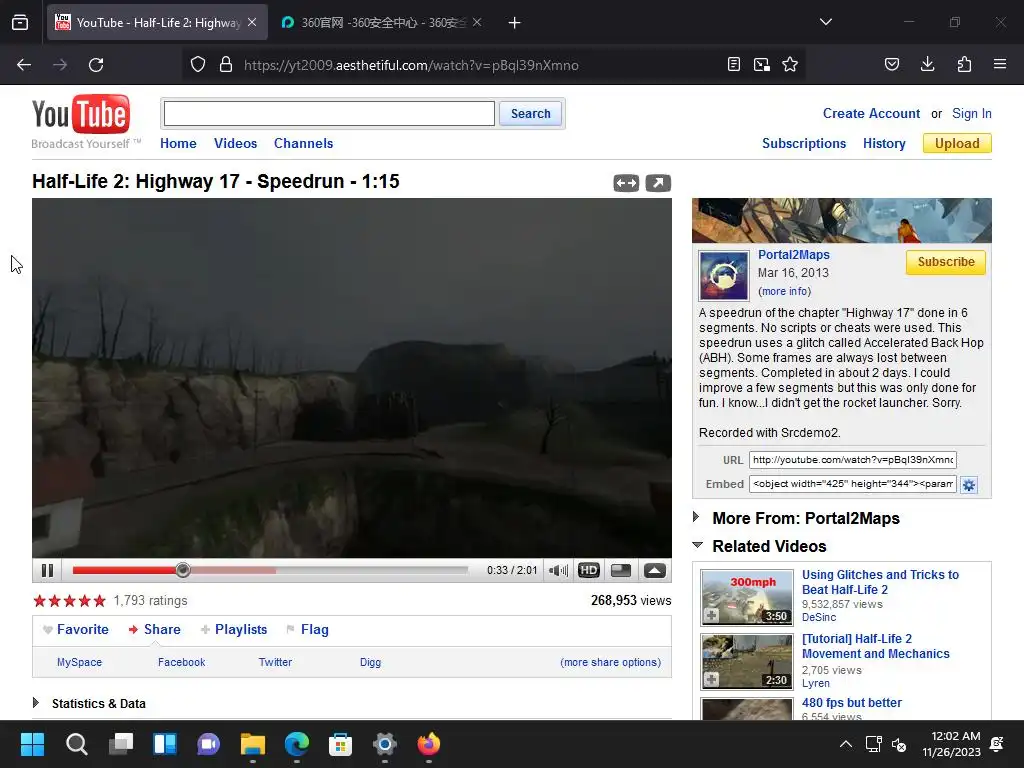Toggle HD quality on the player
This screenshot has width=1024, height=768.
click(x=588, y=570)
